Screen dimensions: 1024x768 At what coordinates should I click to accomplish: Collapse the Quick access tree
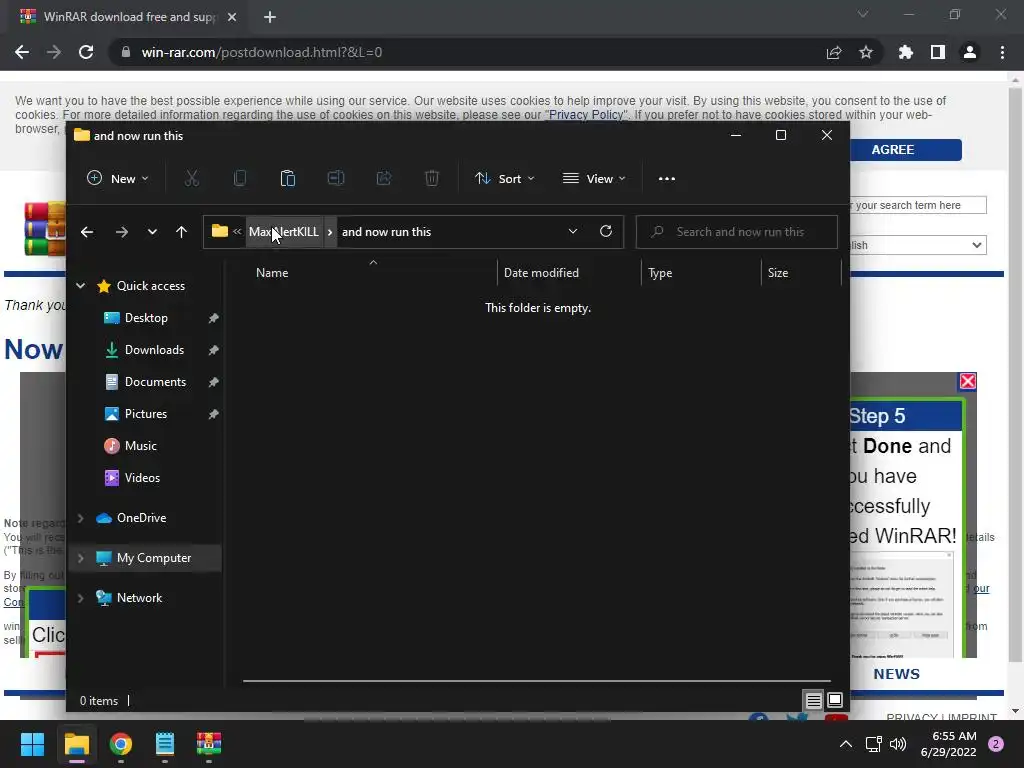[81, 285]
